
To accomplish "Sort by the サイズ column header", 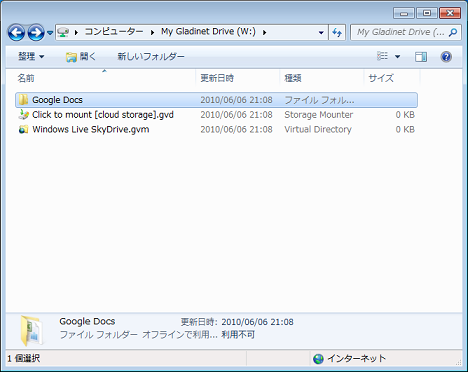I will (381, 78).
